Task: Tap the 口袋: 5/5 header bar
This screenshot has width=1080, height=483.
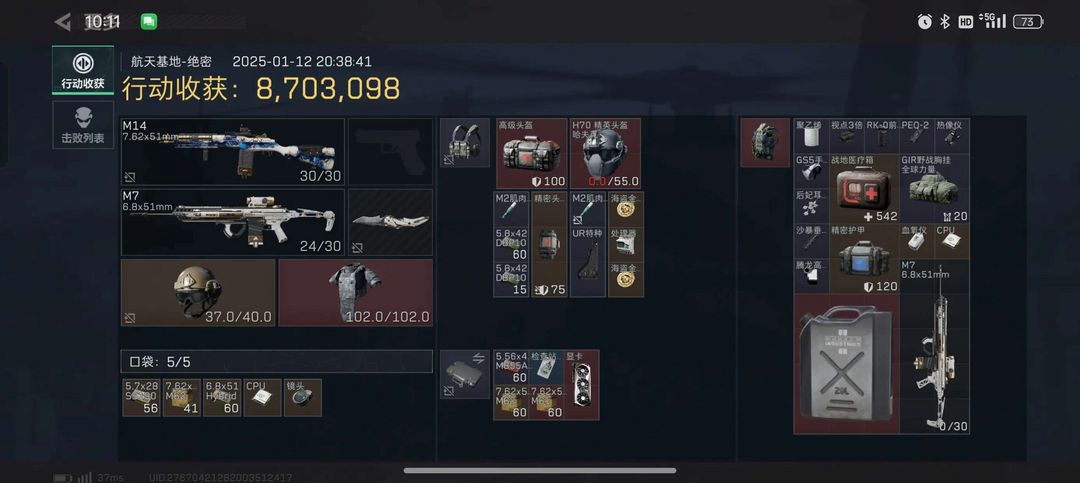Action: pyautogui.click(x=277, y=361)
